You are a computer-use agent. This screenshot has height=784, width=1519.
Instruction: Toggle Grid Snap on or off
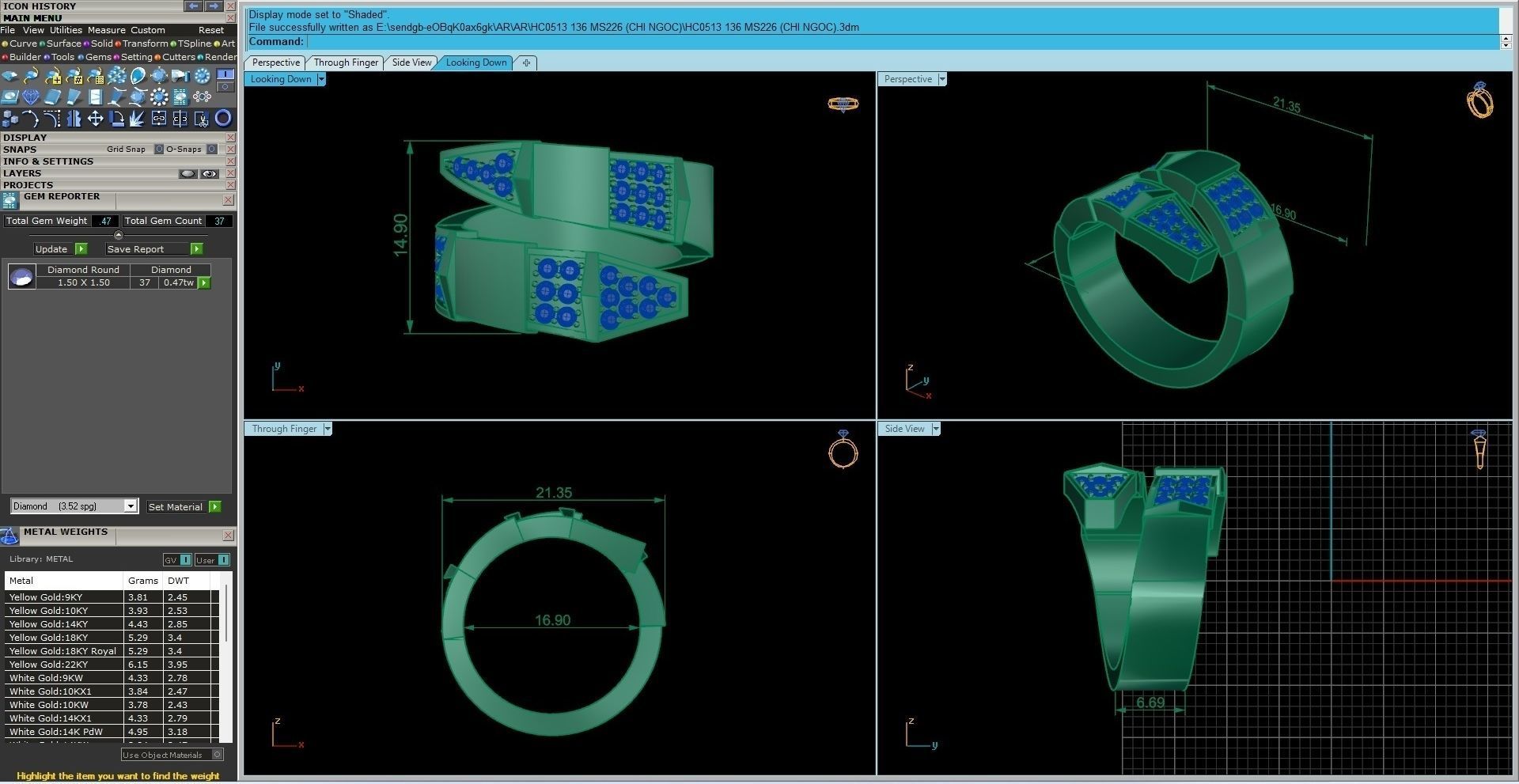[x=159, y=149]
